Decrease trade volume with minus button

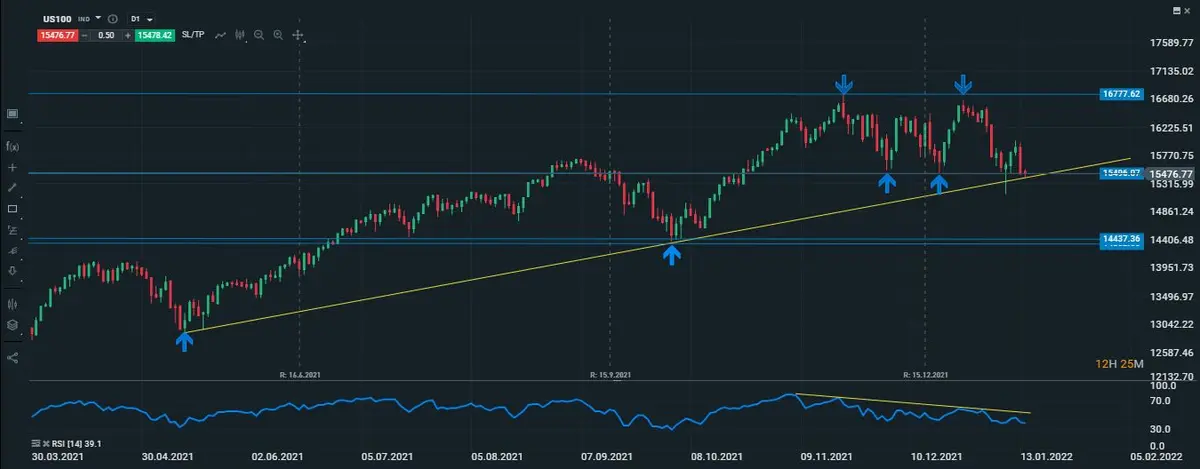coord(85,35)
